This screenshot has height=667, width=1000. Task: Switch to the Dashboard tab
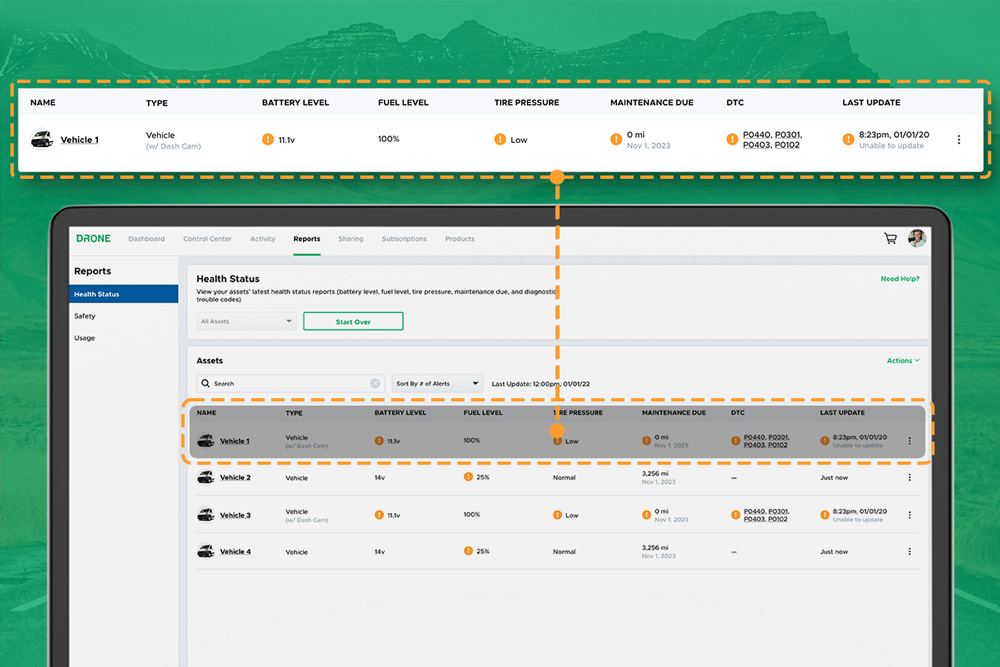147,238
